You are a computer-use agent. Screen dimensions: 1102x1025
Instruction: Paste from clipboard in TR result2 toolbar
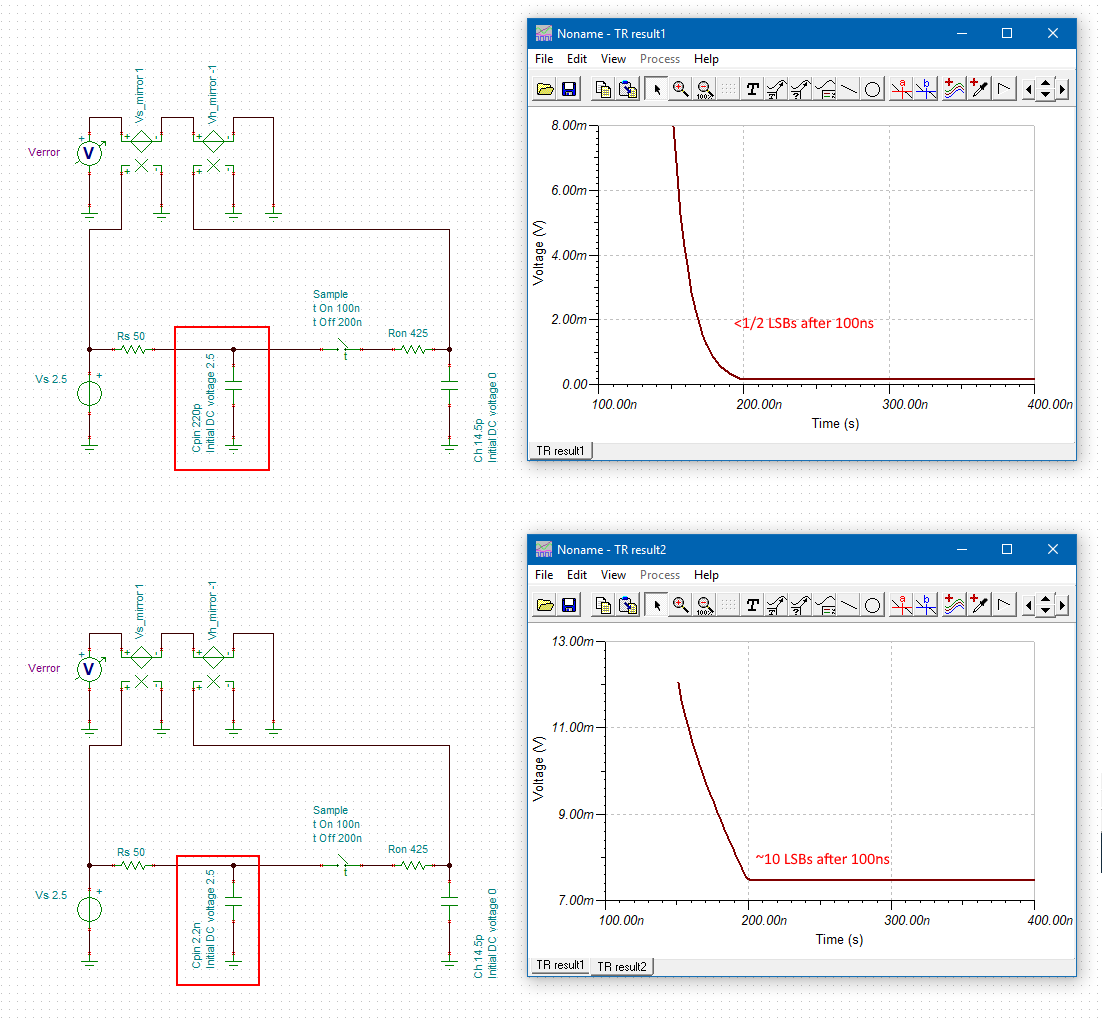[x=628, y=605]
